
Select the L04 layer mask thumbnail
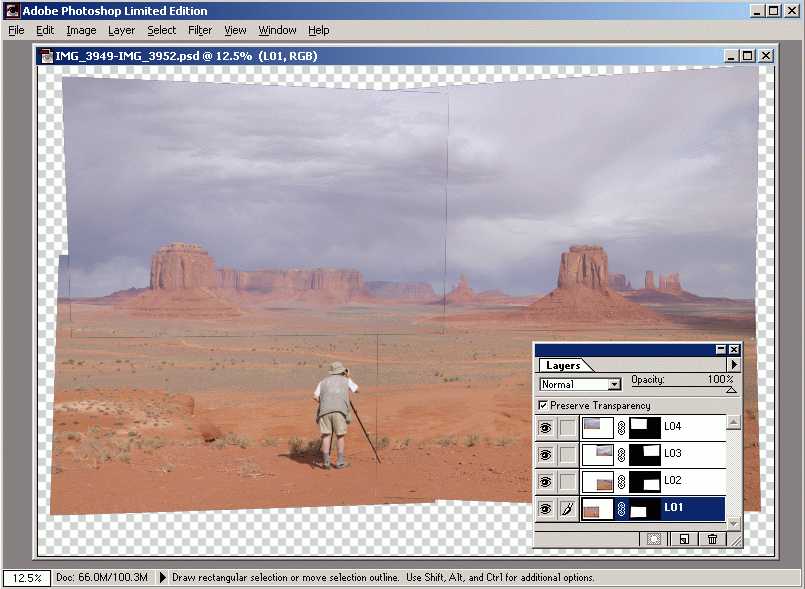[645, 428]
